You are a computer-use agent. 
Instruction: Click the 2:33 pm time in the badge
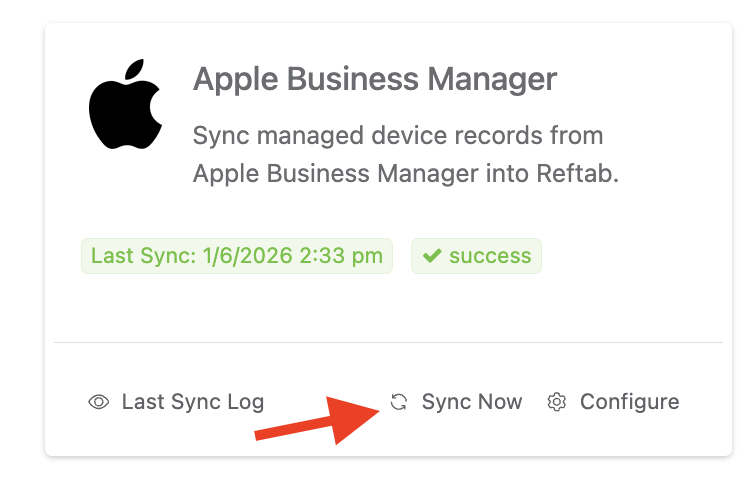pyautogui.click(x=338, y=256)
